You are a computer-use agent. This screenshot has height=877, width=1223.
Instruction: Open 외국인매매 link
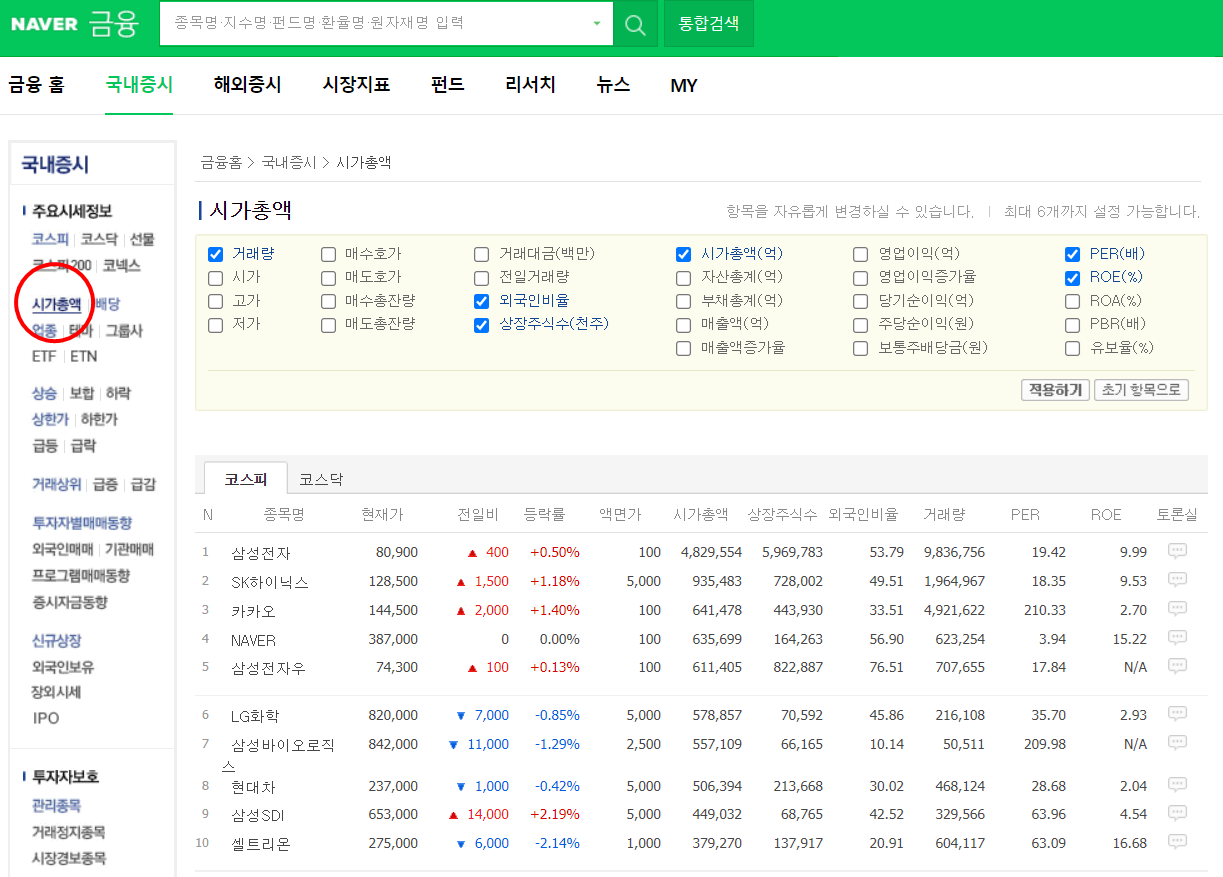pyautogui.click(x=62, y=549)
